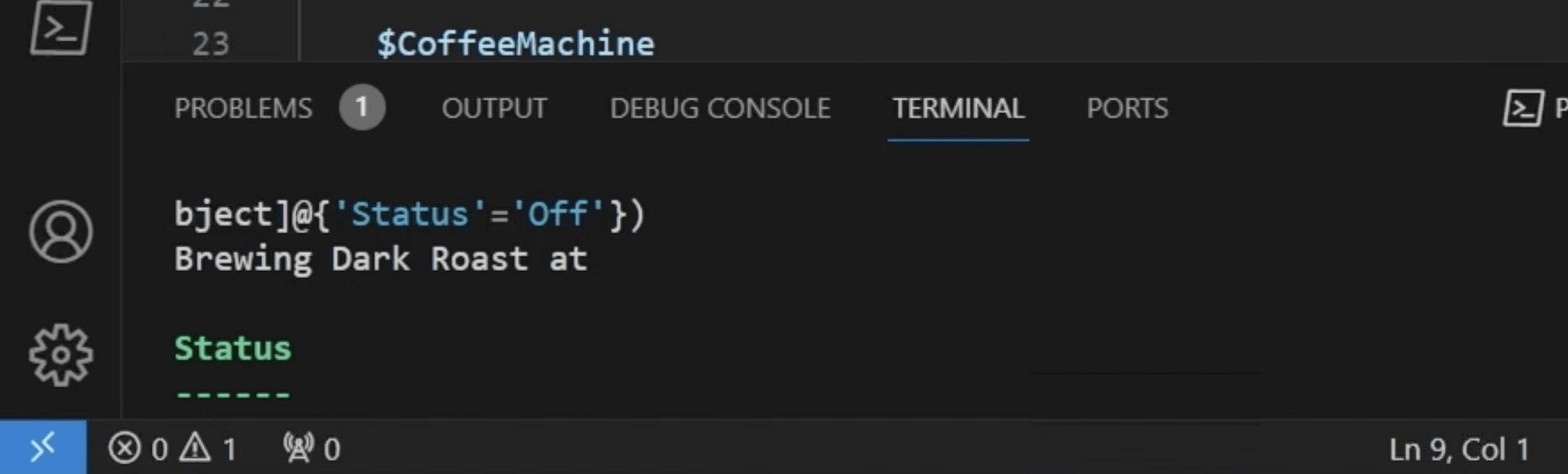Open the DEBUG CONSOLE tab

click(x=719, y=108)
